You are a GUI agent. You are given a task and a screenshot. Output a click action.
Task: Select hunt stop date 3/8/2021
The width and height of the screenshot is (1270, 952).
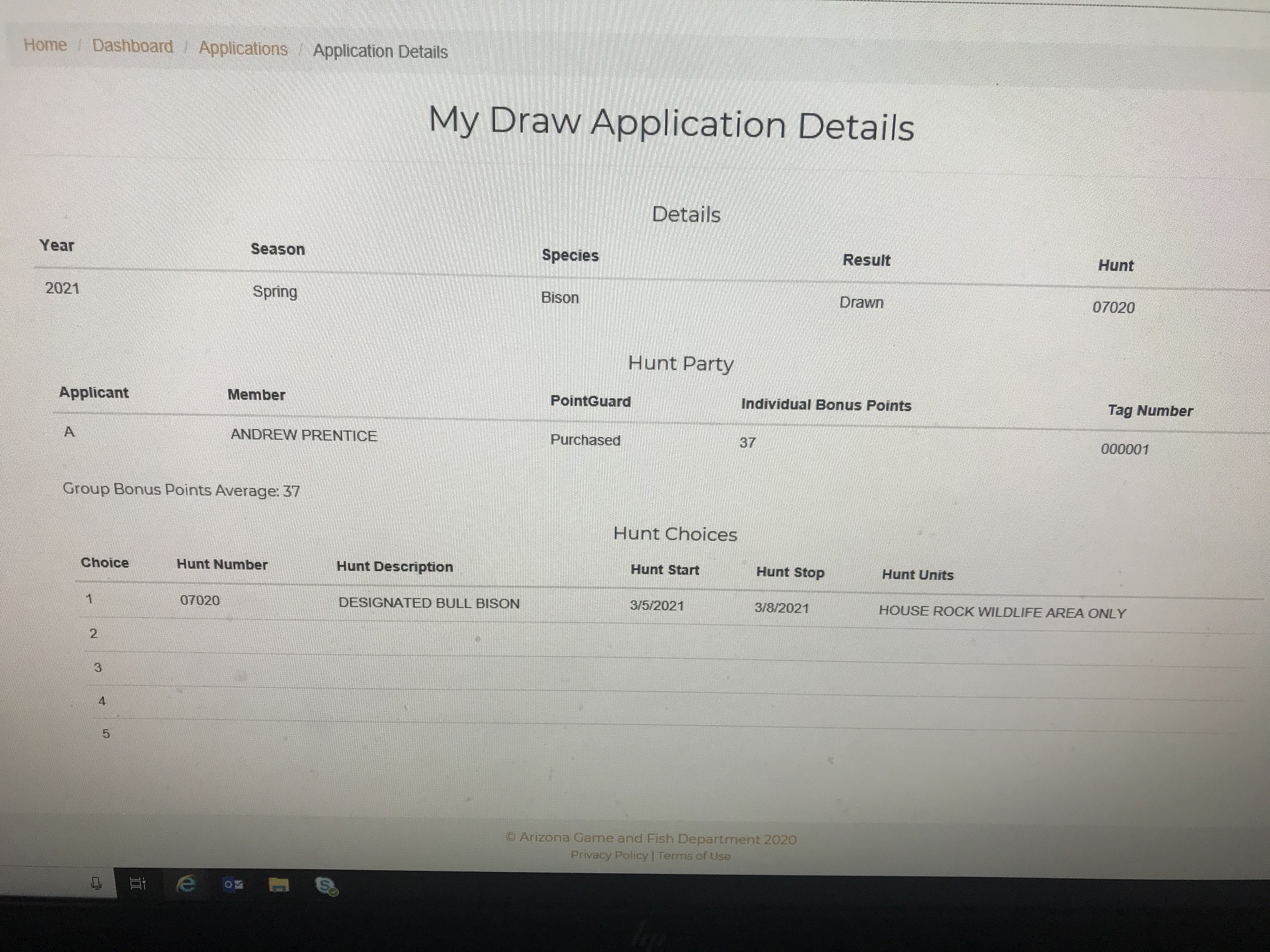click(781, 608)
